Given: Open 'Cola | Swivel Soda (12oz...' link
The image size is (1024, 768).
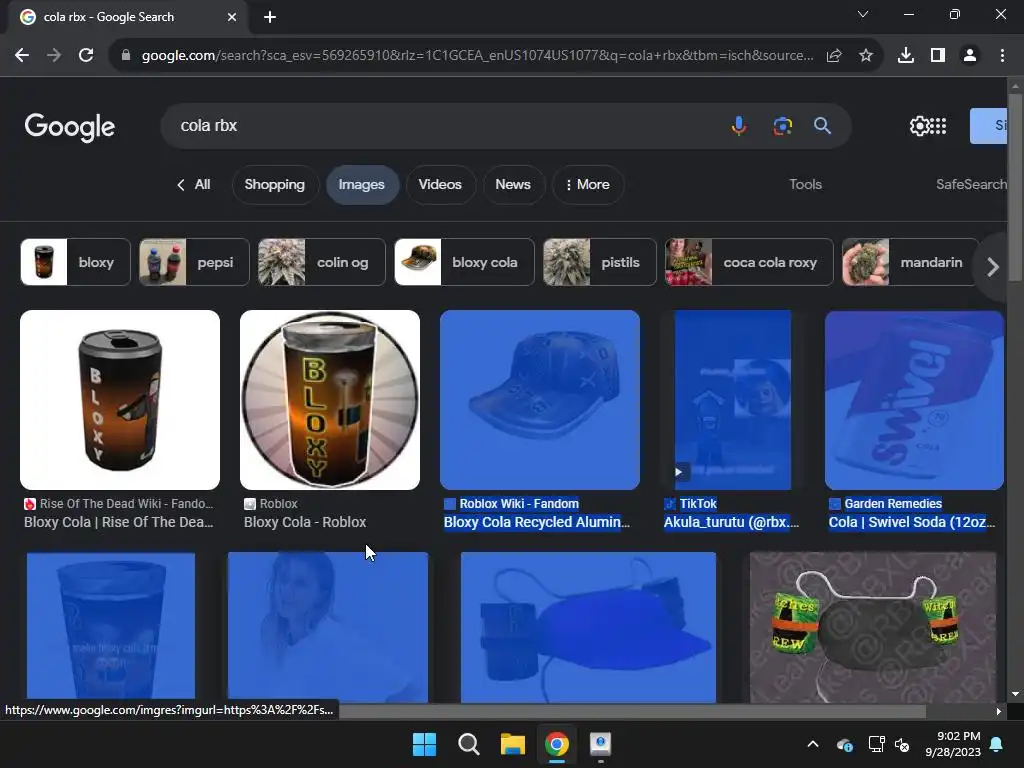Looking at the screenshot, I should (x=912, y=522).
